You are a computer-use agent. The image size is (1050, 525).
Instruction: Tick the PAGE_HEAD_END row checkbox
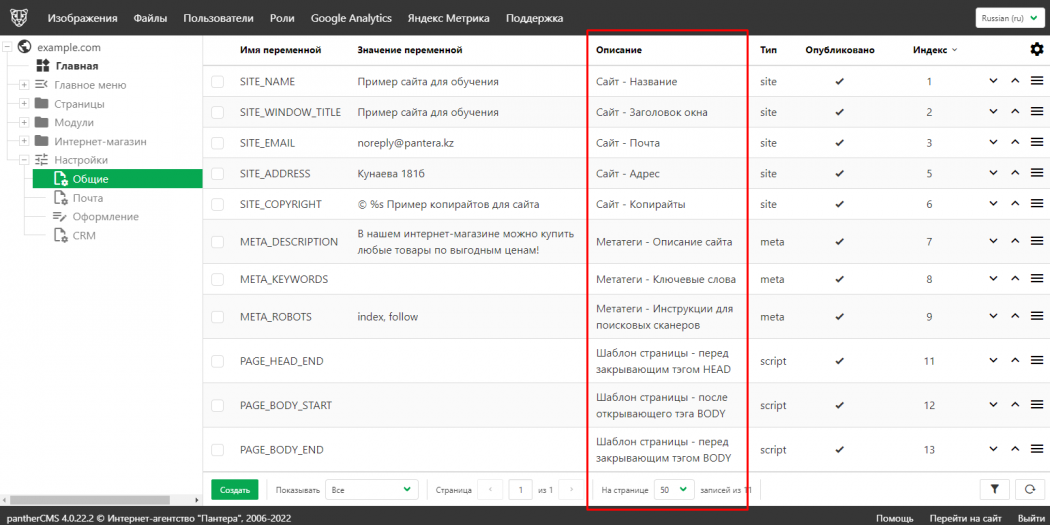[218, 361]
